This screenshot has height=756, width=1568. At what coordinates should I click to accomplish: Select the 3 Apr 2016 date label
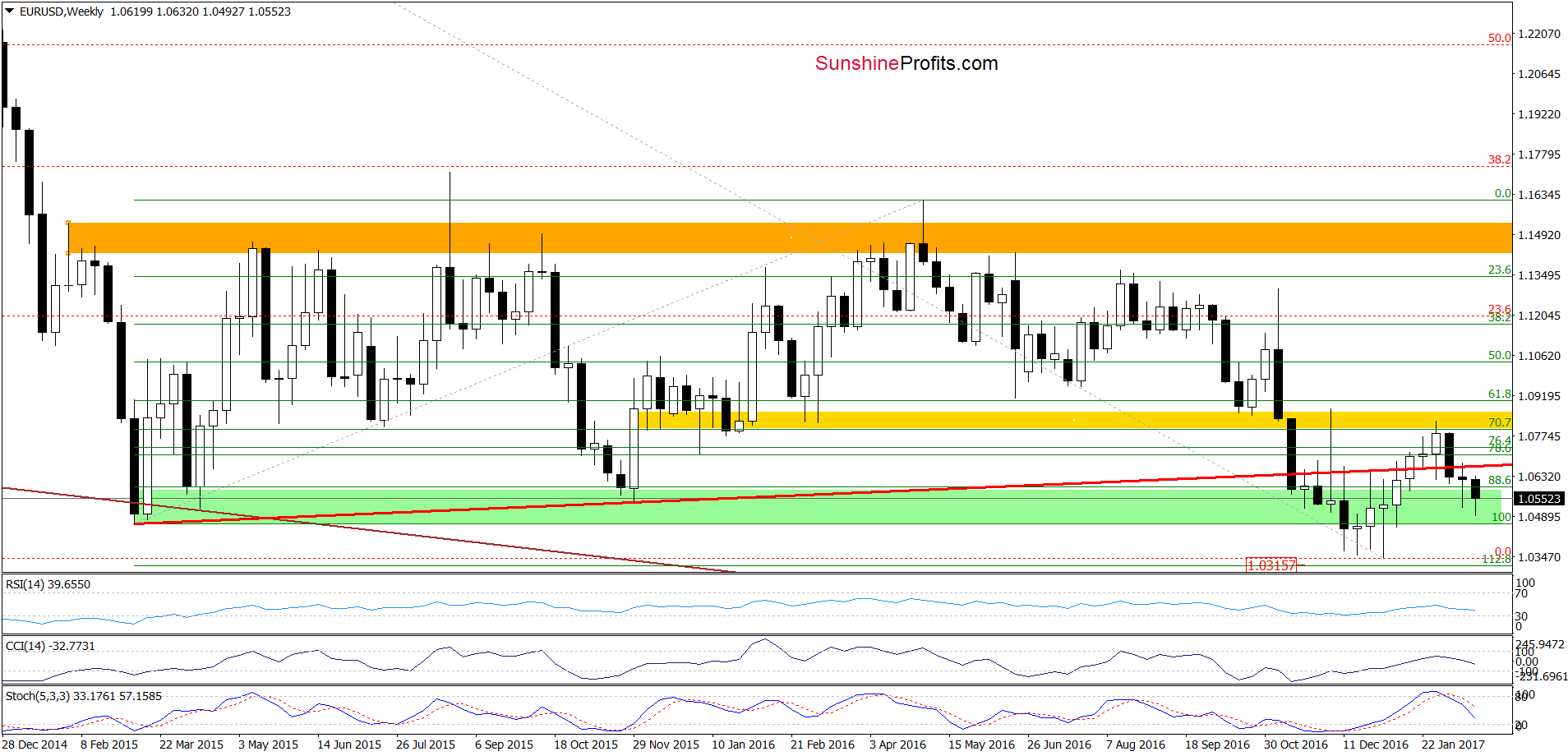click(x=897, y=744)
